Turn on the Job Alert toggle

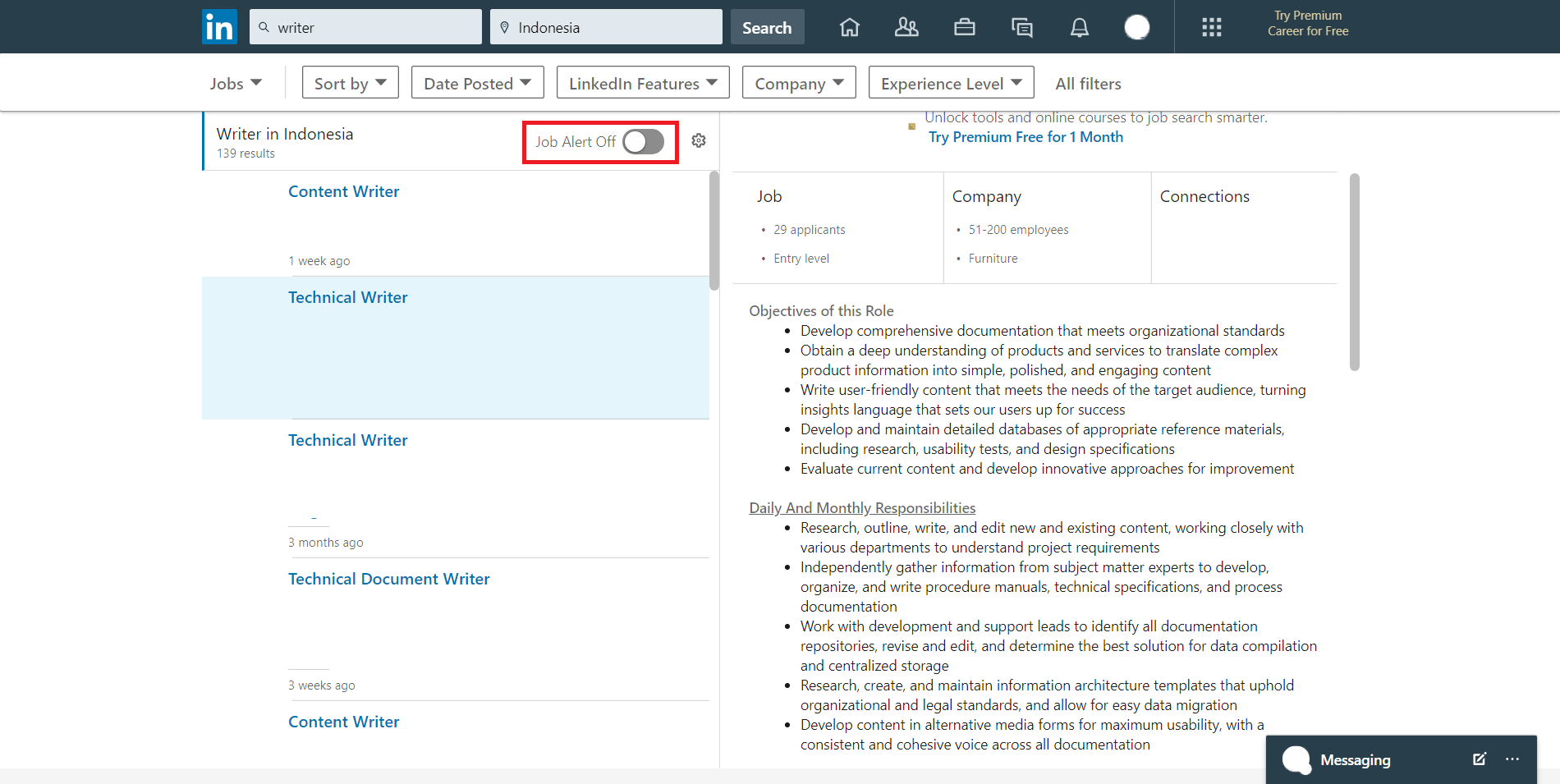pyautogui.click(x=643, y=142)
